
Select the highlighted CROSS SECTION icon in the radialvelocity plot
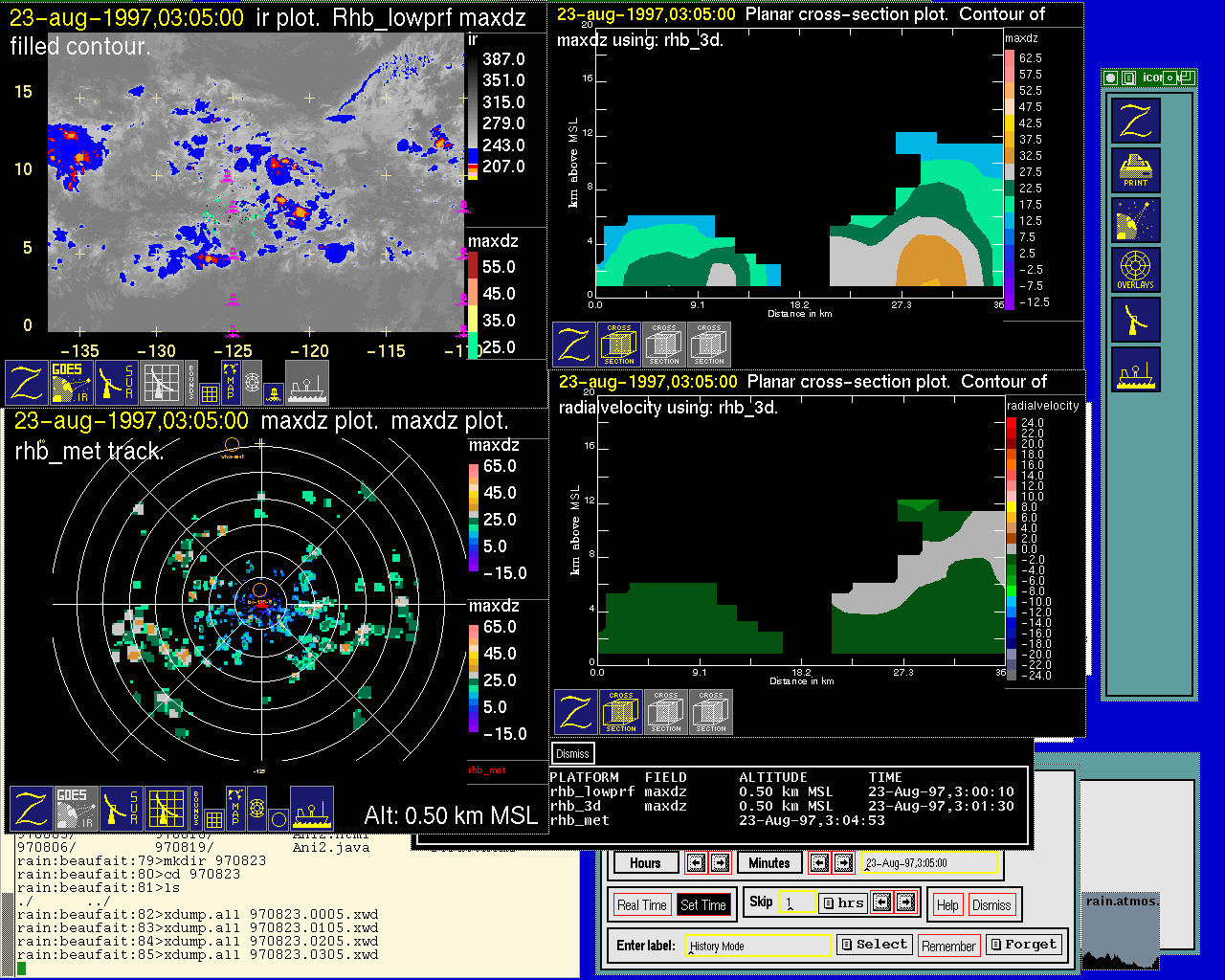(x=621, y=712)
